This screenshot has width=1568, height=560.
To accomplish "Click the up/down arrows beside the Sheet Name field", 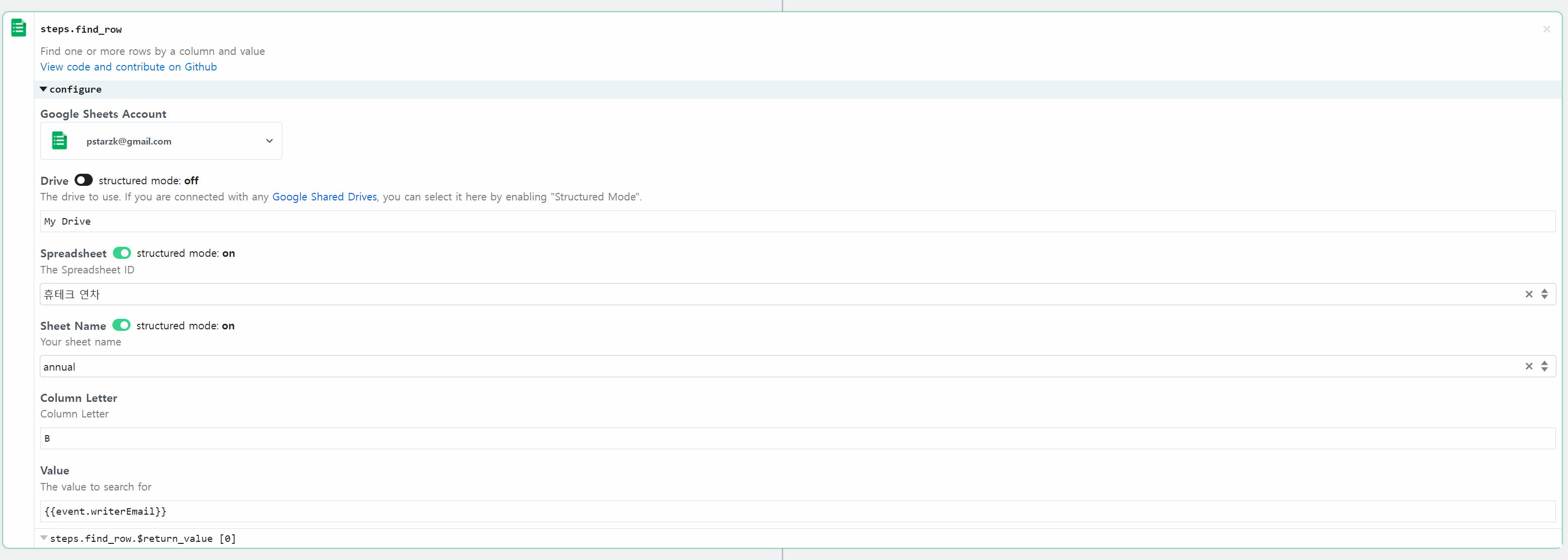I will 1545,366.
